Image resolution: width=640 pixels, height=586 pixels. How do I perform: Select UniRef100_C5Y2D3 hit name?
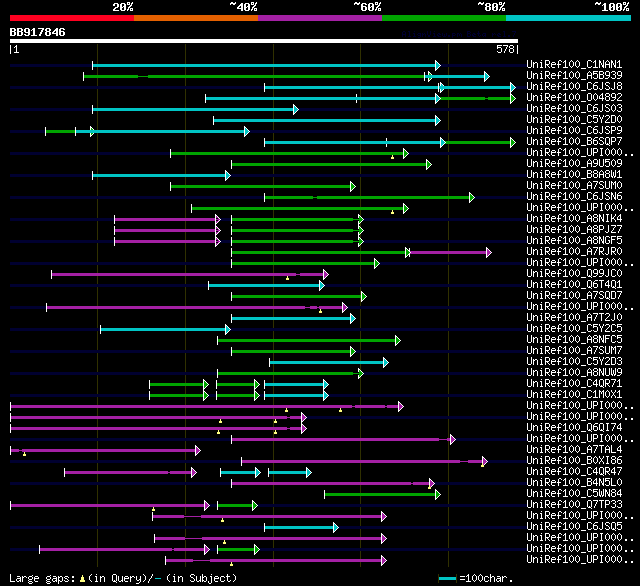click(x=574, y=362)
